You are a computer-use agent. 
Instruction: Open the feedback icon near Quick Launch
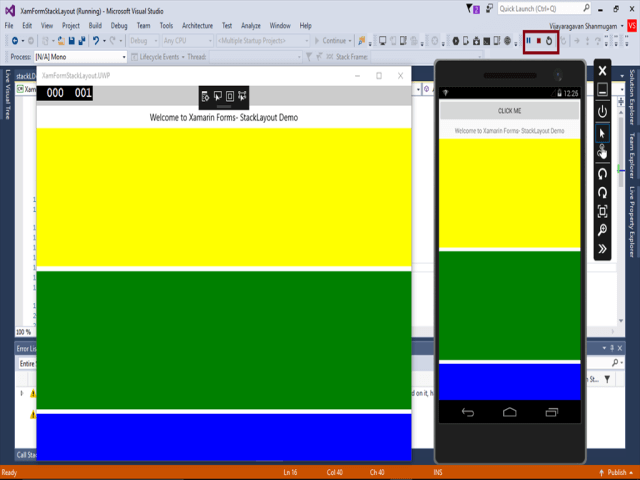(x=489, y=8)
